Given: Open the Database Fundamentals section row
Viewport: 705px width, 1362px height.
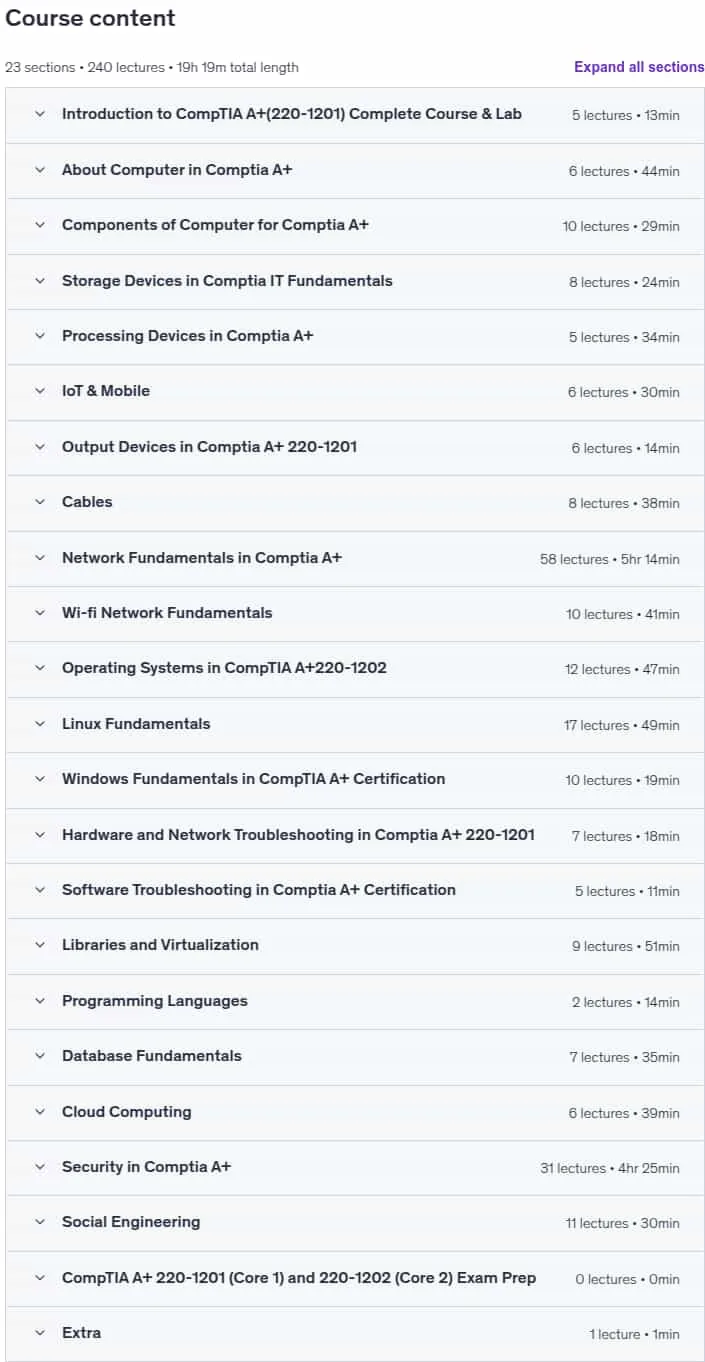Looking at the screenshot, I should 355,1057.
